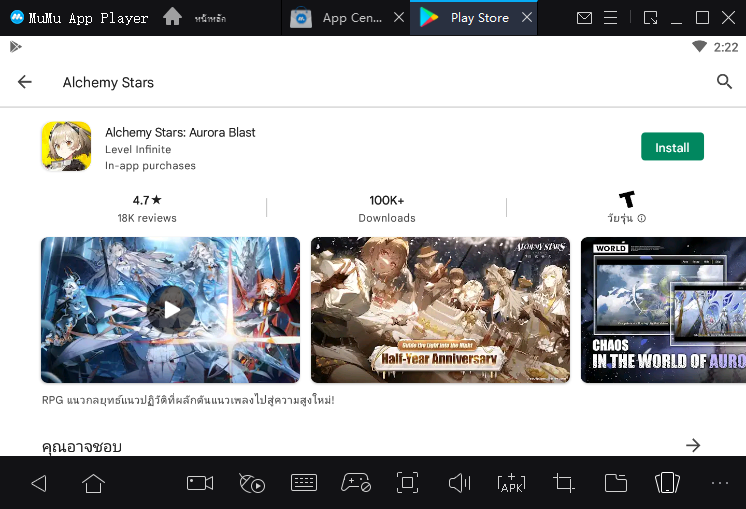Open Play Store search magnifier icon
Viewport: 746px width, 509px height.
pyautogui.click(x=724, y=82)
